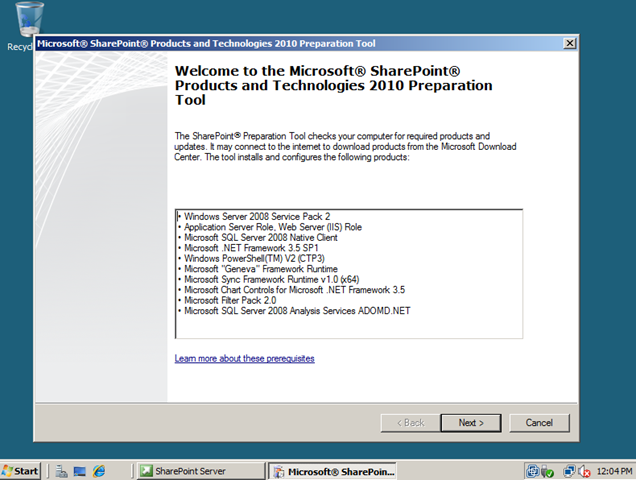
Task: Select Microsoft Filter Pack 2.0 line
Action: click(230, 301)
